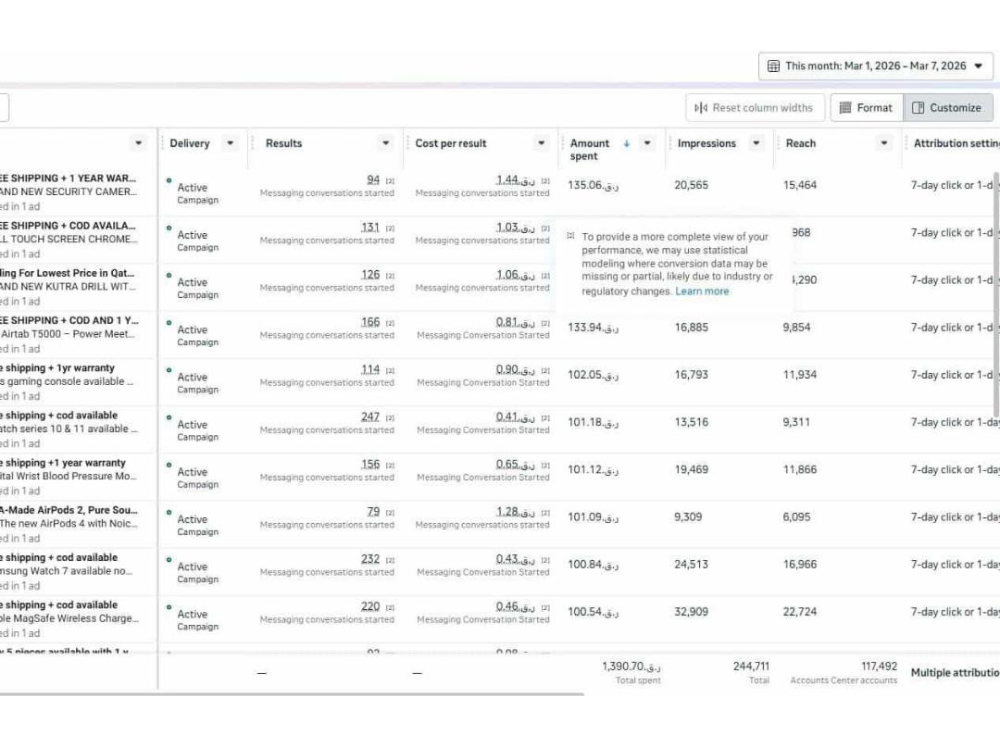Click the Results value 126
The image size is (1000, 750).
(370, 274)
